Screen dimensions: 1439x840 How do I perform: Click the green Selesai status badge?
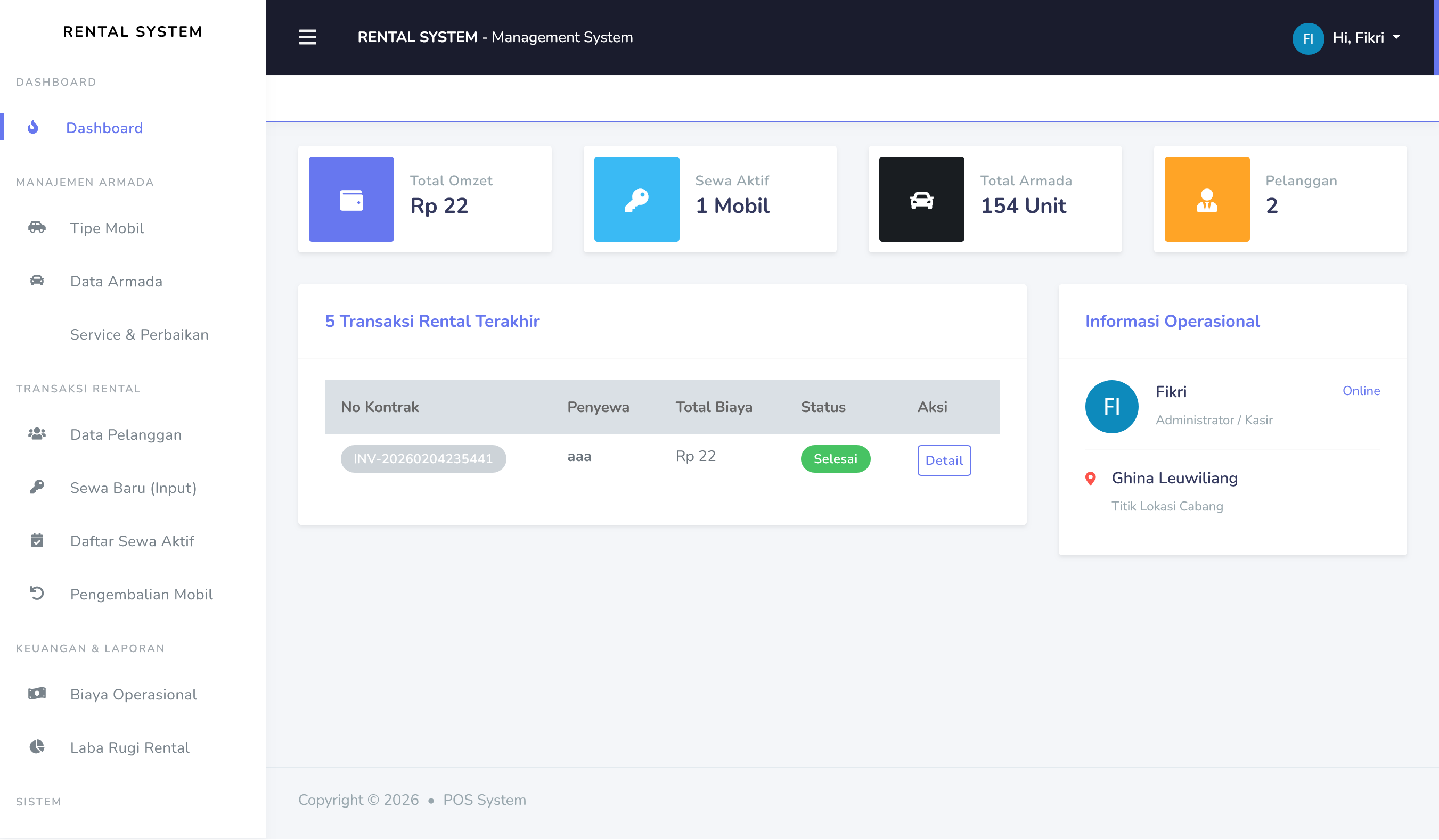click(x=835, y=459)
